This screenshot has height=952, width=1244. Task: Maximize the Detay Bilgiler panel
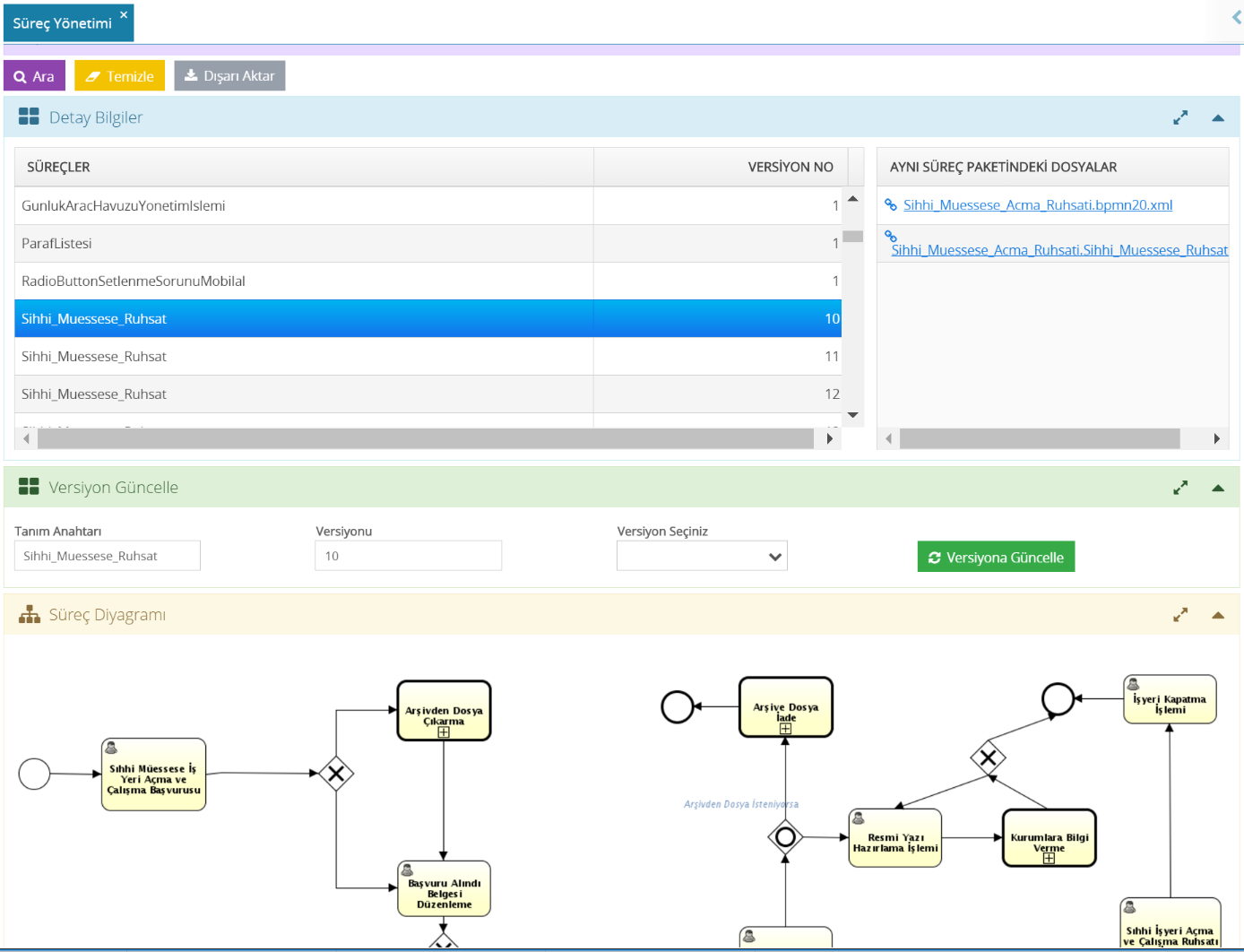click(1180, 117)
